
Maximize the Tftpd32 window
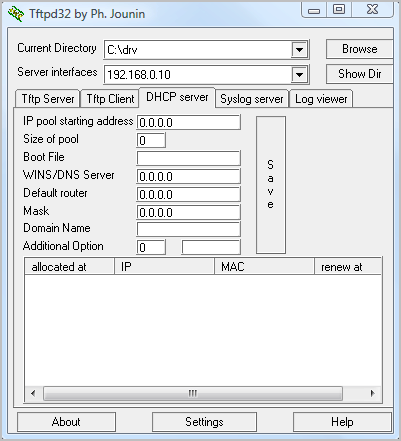[x=339, y=9]
